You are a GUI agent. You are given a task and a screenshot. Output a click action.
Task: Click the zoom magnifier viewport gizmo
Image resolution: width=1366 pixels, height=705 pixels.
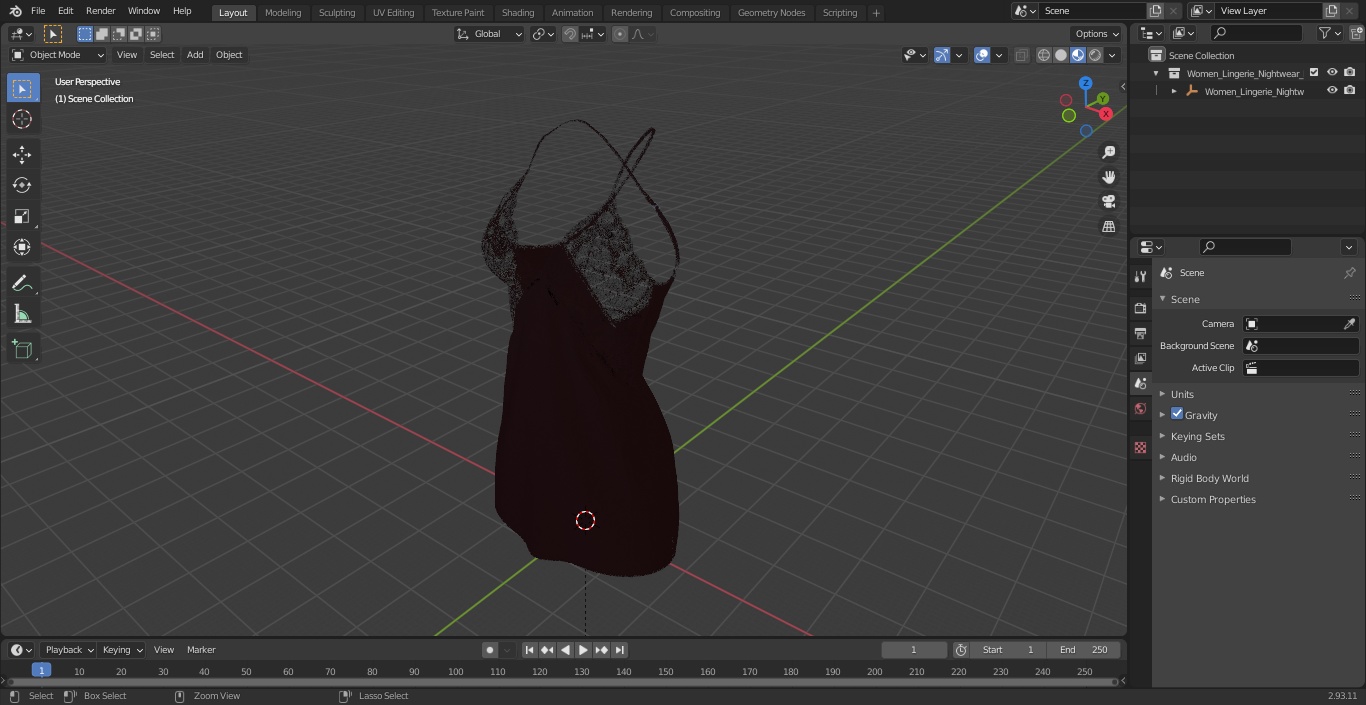point(1108,152)
